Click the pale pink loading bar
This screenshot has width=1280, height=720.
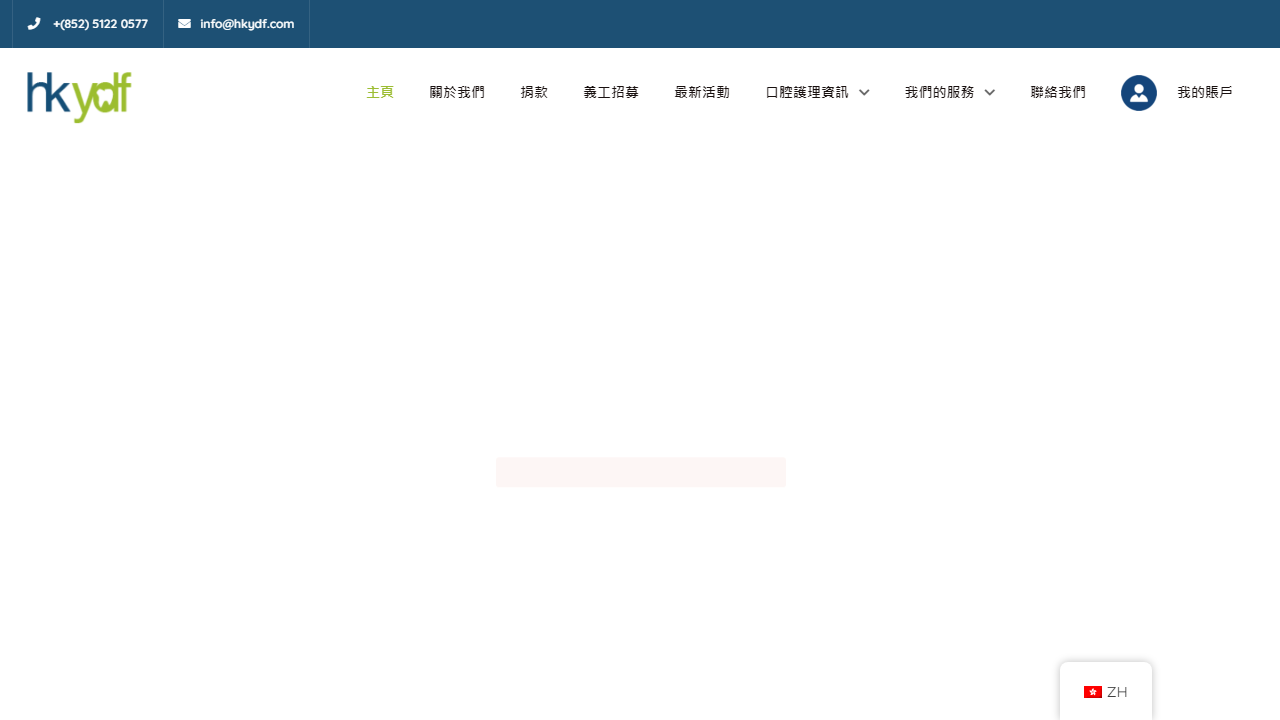click(x=641, y=472)
